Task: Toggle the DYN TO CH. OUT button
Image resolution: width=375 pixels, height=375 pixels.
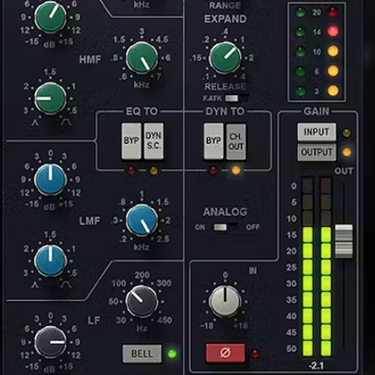Action: (x=236, y=141)
